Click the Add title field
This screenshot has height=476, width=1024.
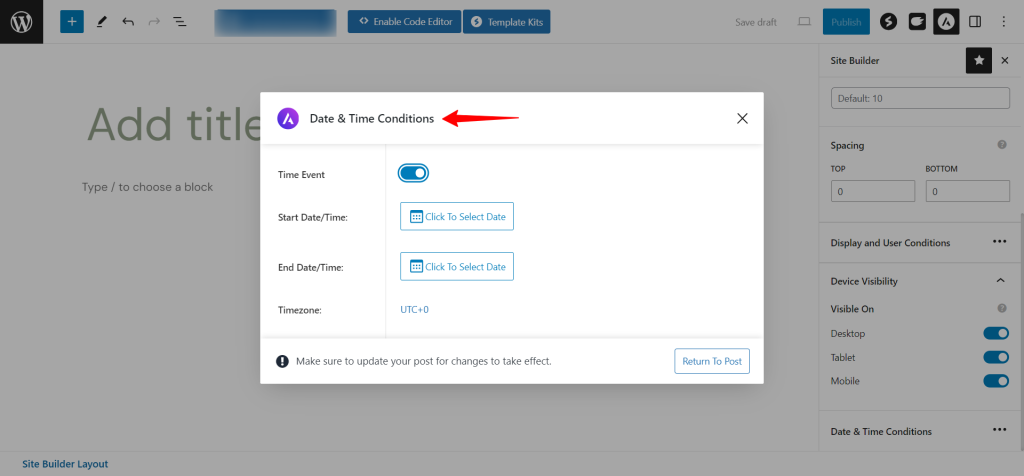(x=174, y=123)
